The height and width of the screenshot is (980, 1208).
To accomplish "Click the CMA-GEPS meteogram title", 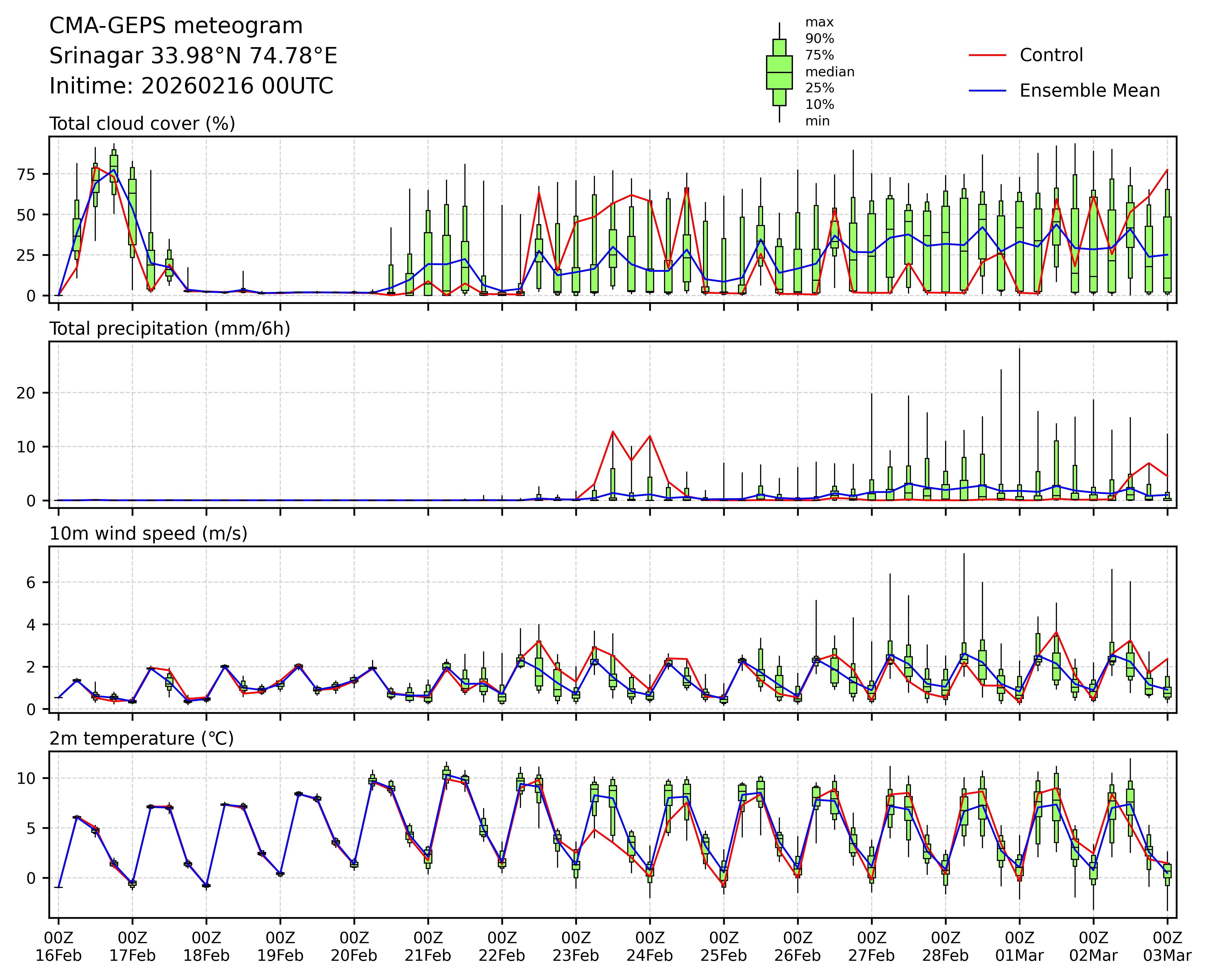I will pos(176,26).
